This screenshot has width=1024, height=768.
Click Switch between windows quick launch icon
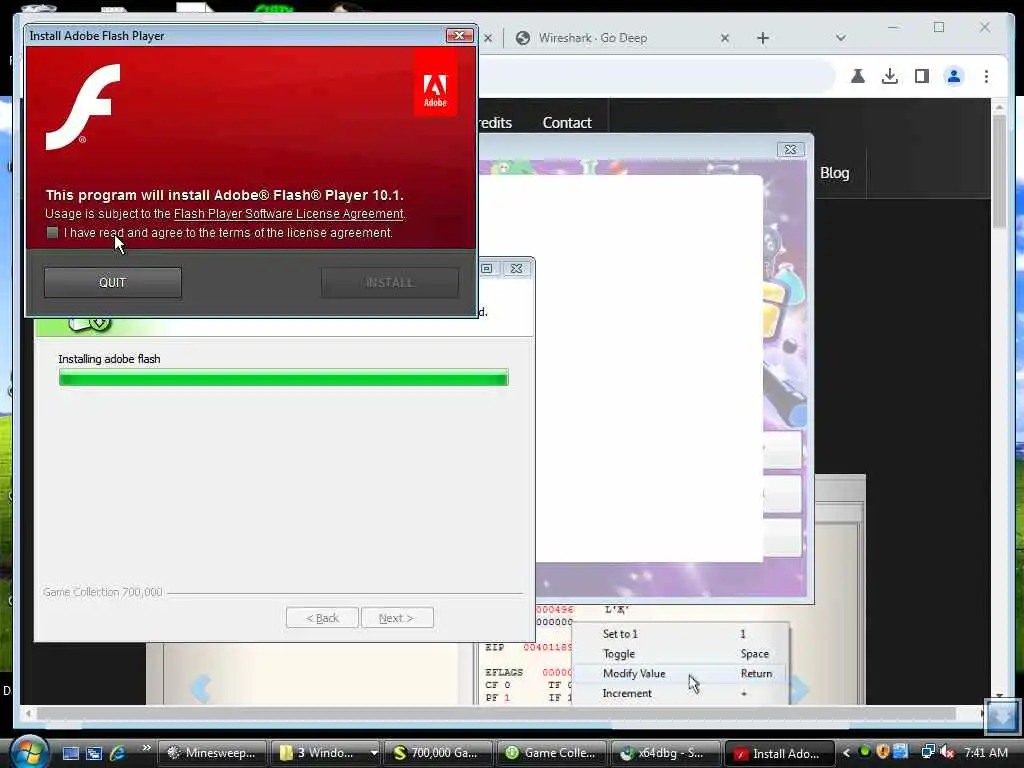[94, 753]
